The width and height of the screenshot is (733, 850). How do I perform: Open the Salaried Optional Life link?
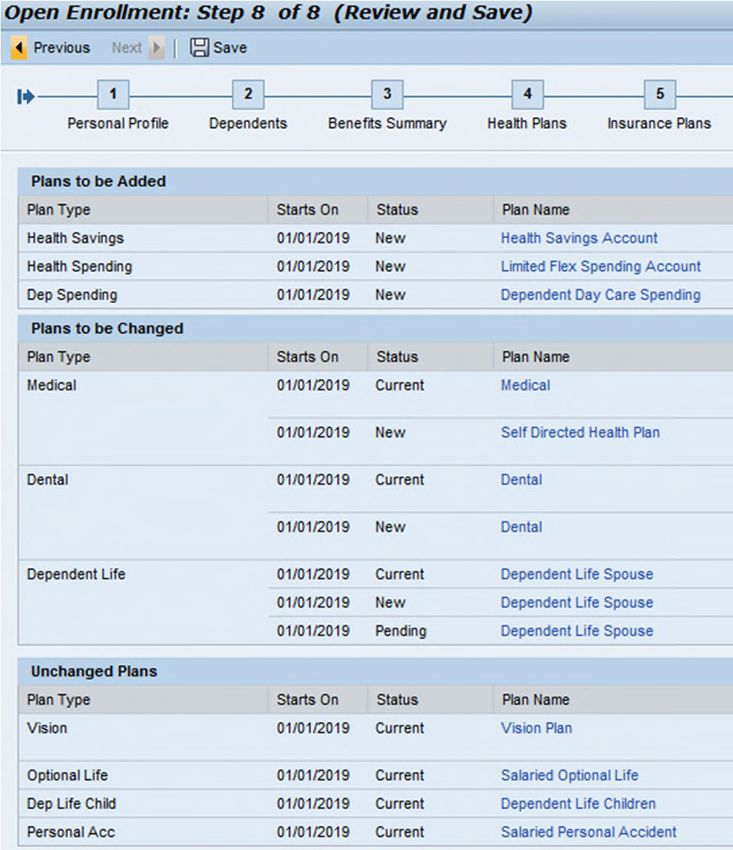pyautogui.click(x=569, y=775)
